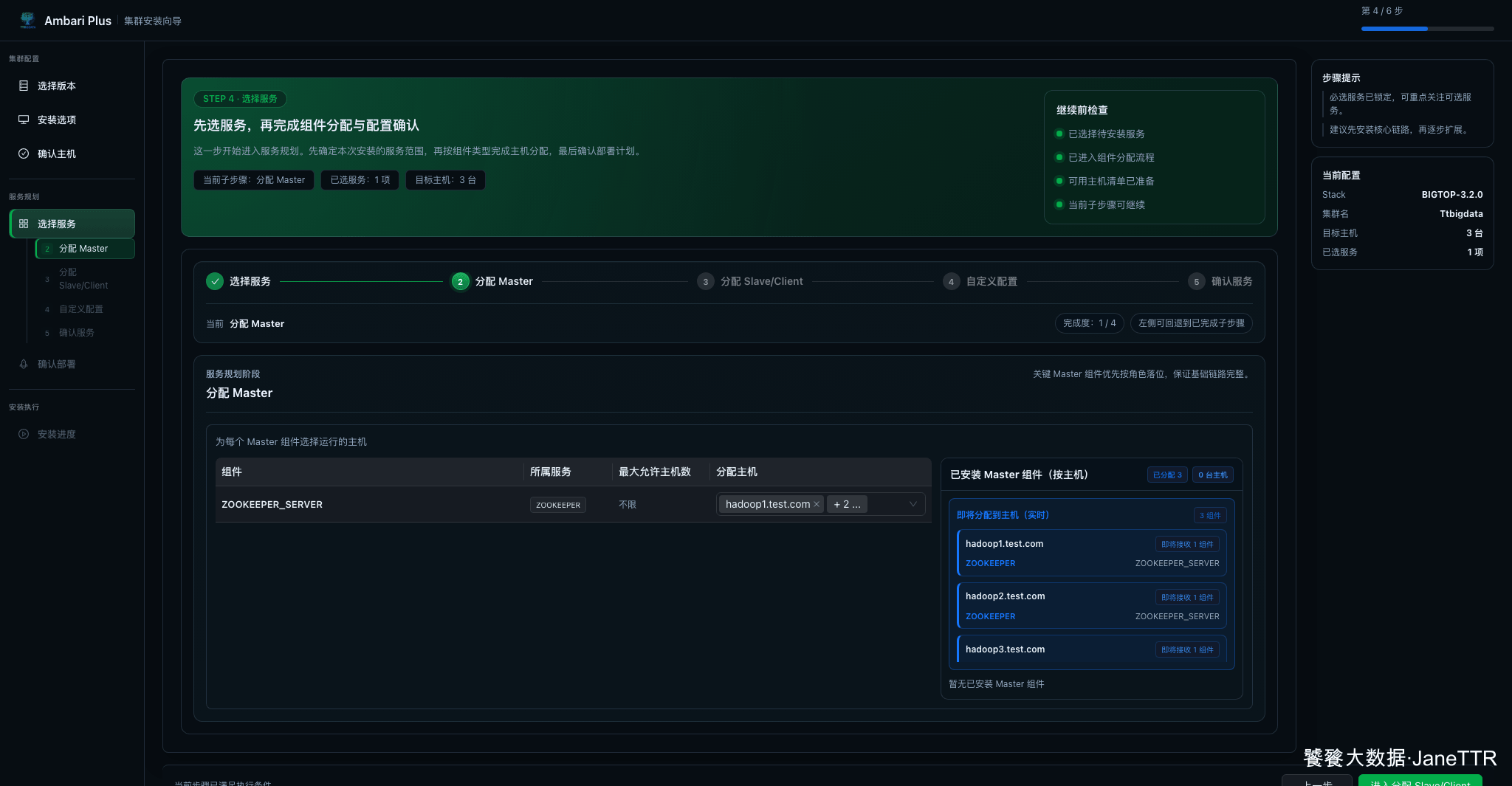The height and width of the screenshot is (786, 1512).
Task: Click the 确认部署 rocket icon
Action: [x=24, y=364]
